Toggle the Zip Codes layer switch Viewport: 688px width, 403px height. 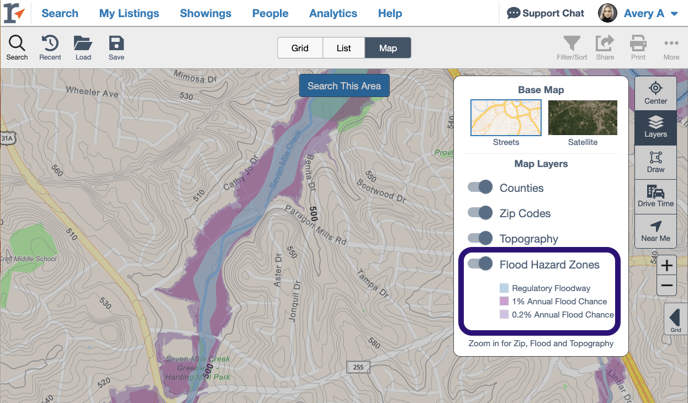481,213
